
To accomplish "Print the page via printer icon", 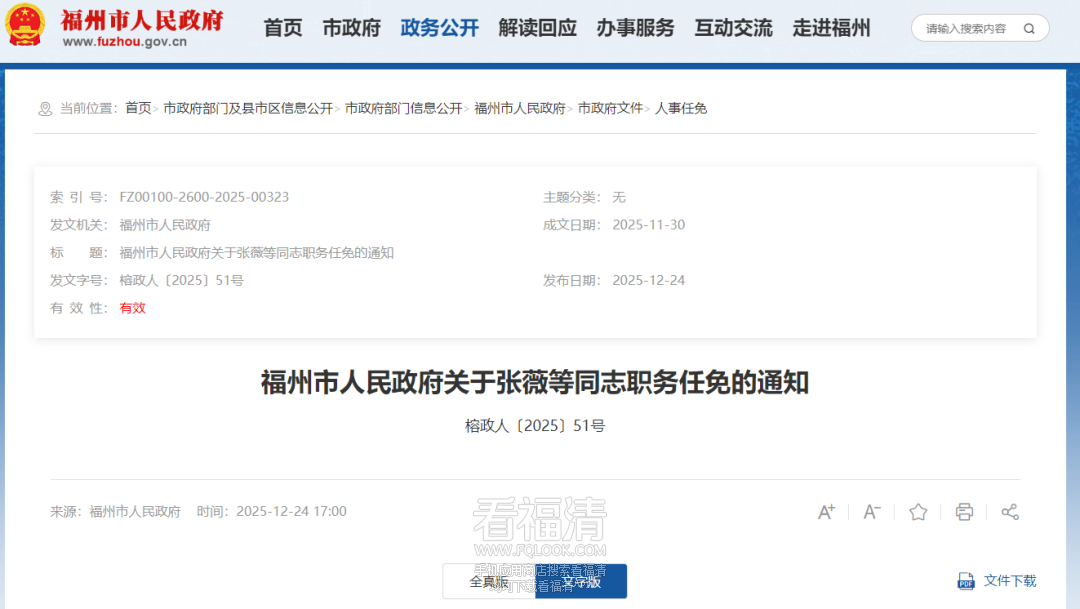I will coord(964,512).
